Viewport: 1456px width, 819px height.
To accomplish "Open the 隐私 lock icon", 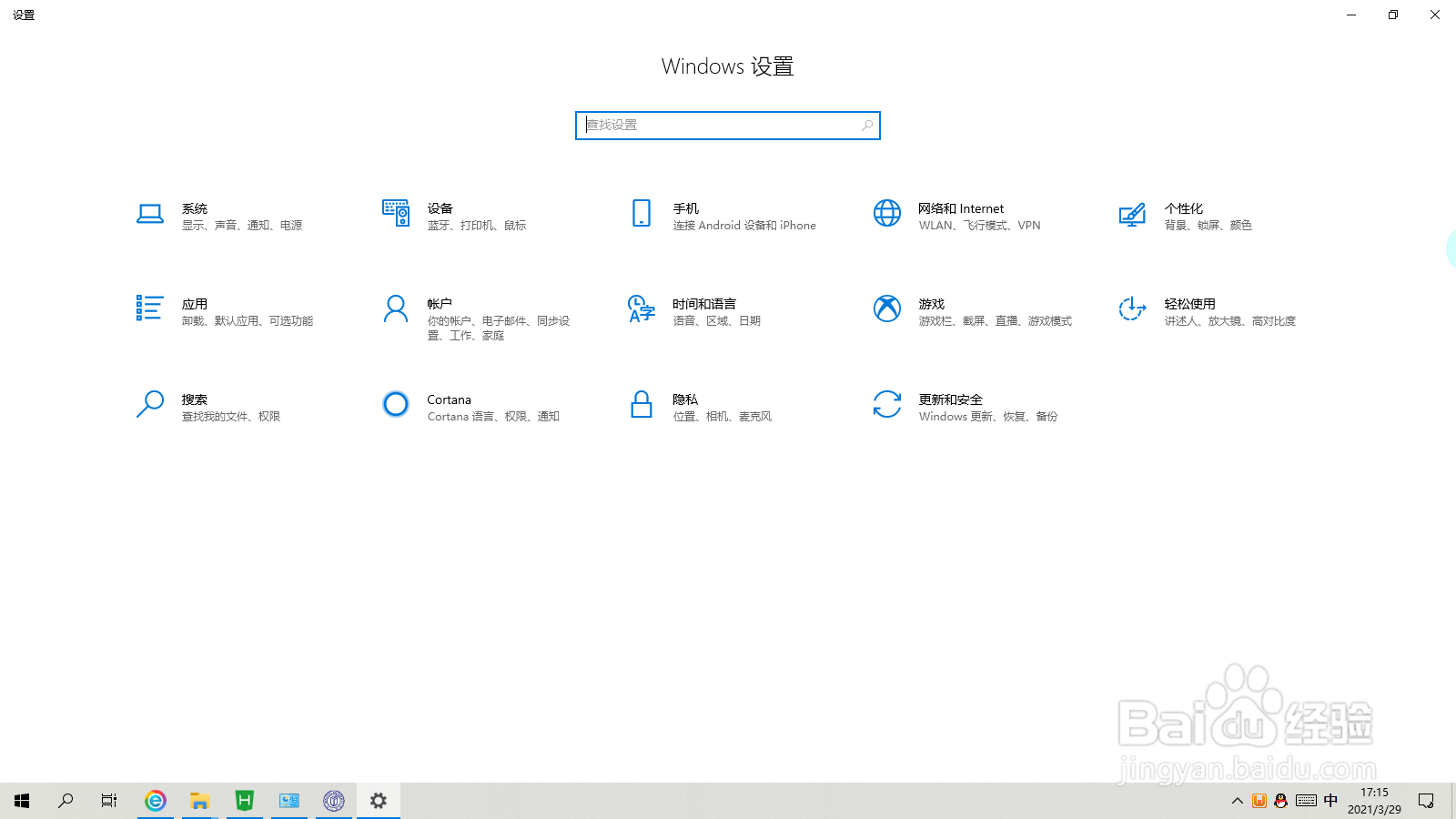I will click(642, 404).
